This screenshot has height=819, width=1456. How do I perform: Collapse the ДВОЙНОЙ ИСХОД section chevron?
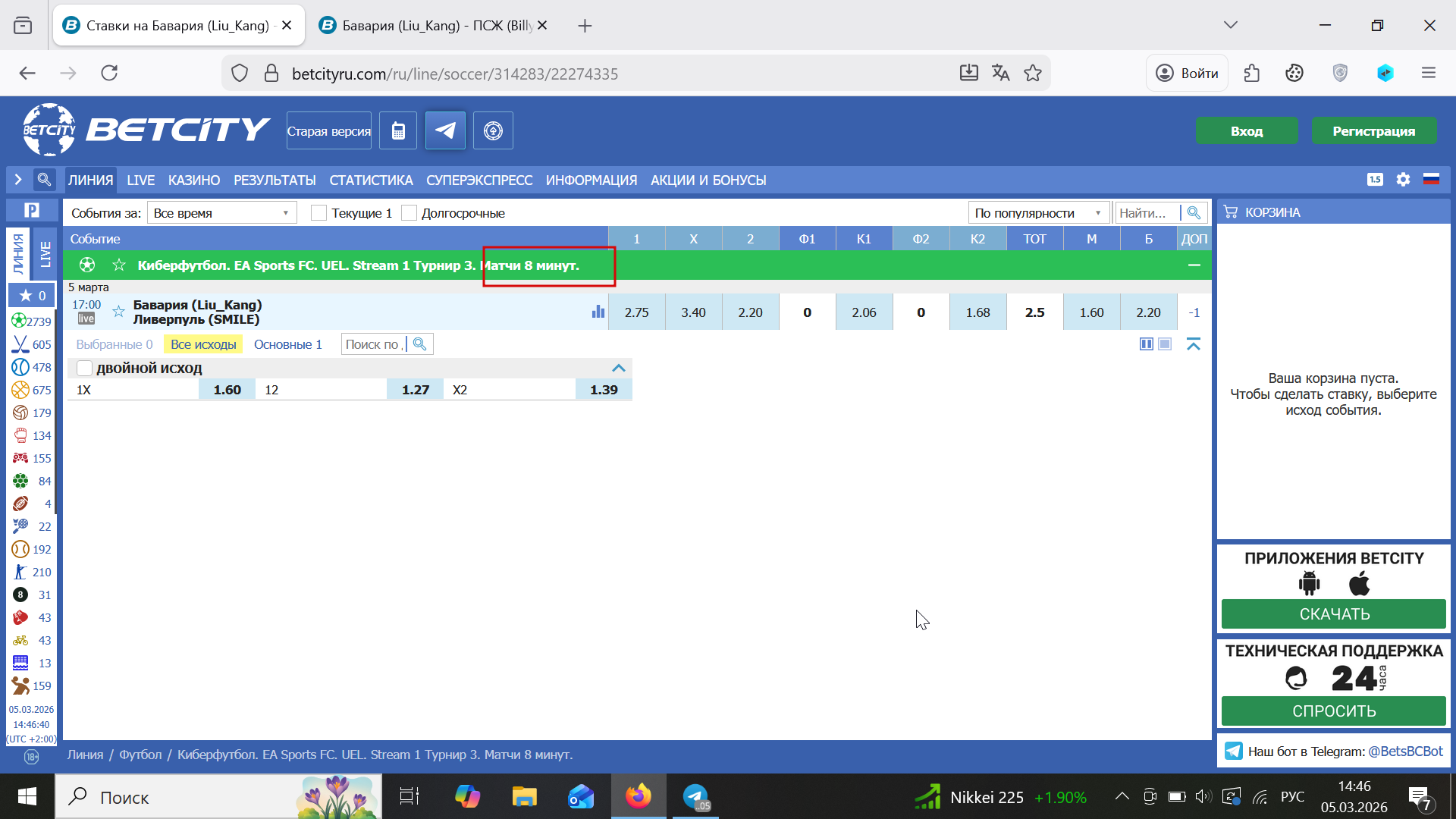(619, 368)
